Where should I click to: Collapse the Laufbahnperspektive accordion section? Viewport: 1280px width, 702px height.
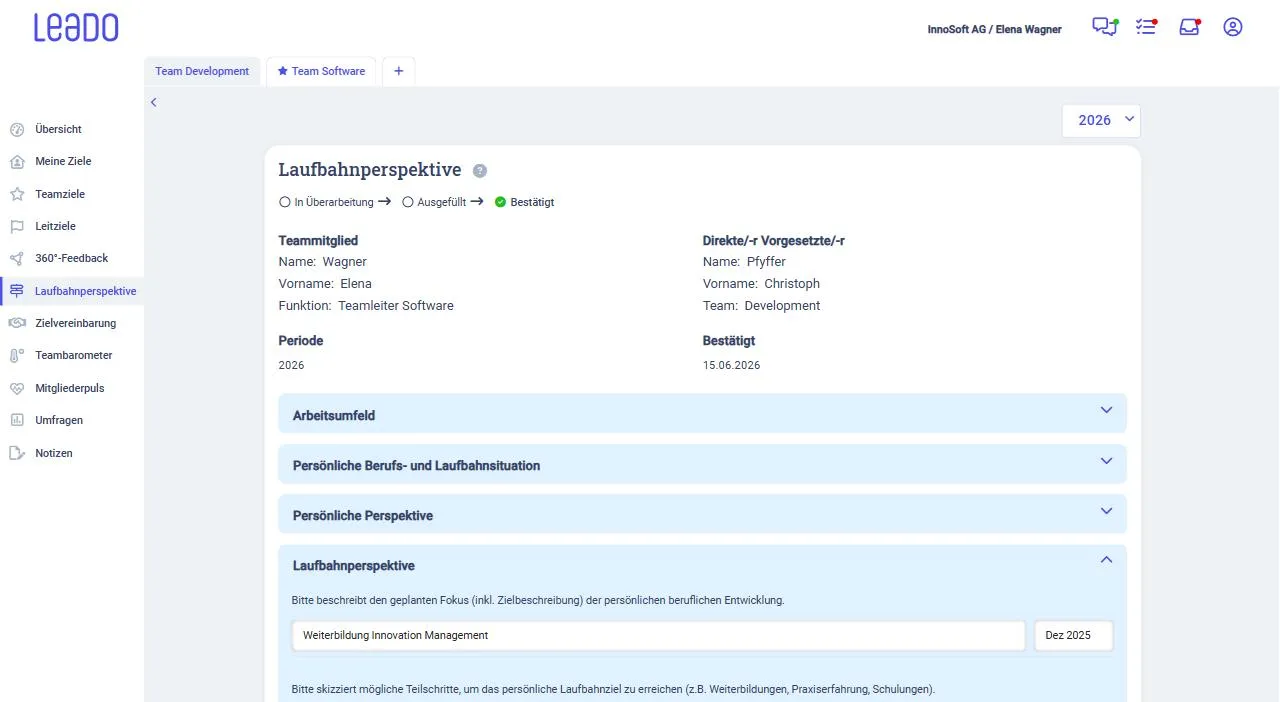pos(1106,560)
